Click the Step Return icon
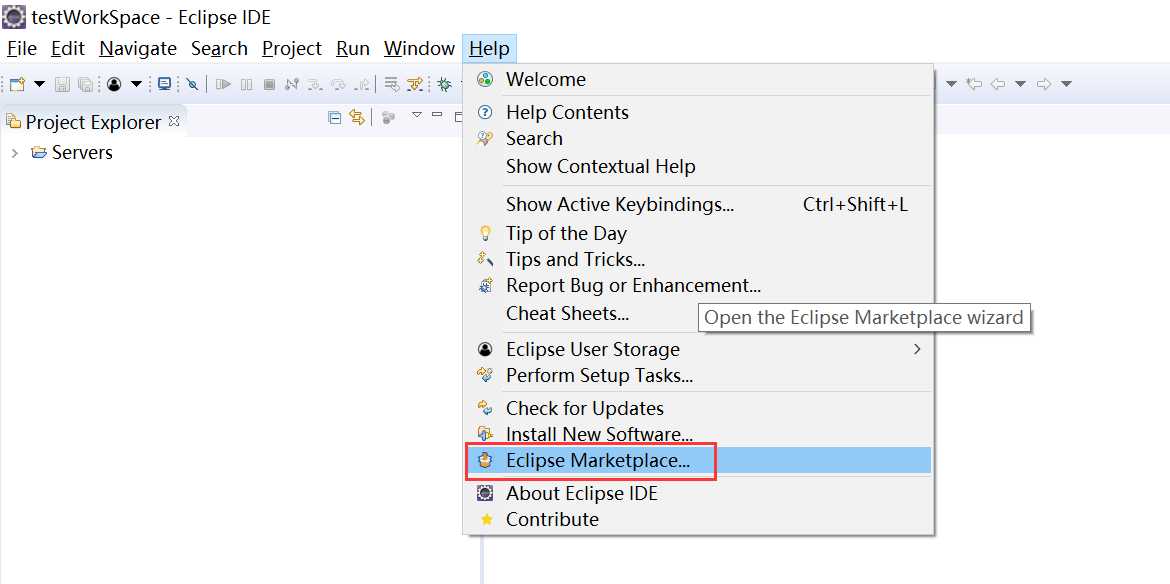 362,84
